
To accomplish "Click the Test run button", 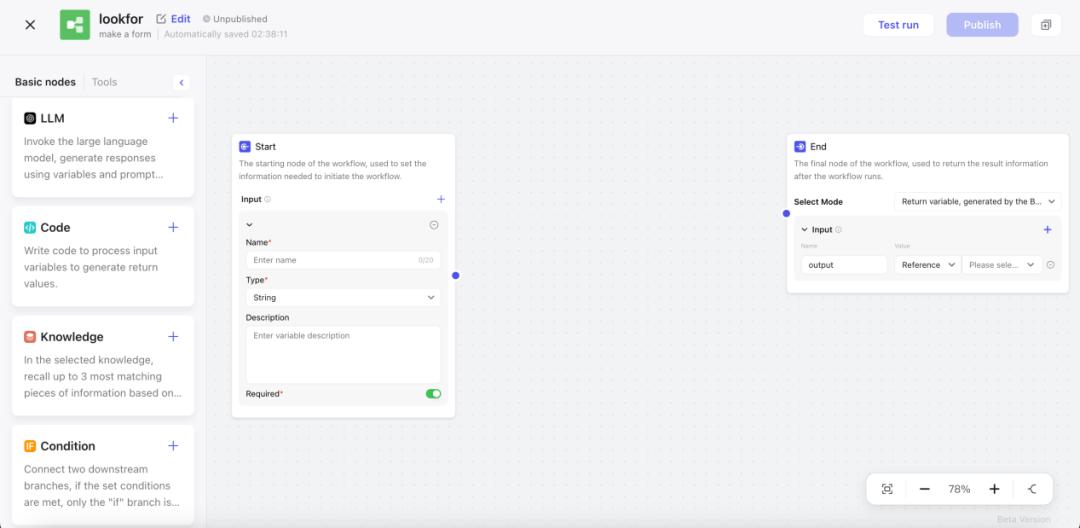I will [898, 25].
